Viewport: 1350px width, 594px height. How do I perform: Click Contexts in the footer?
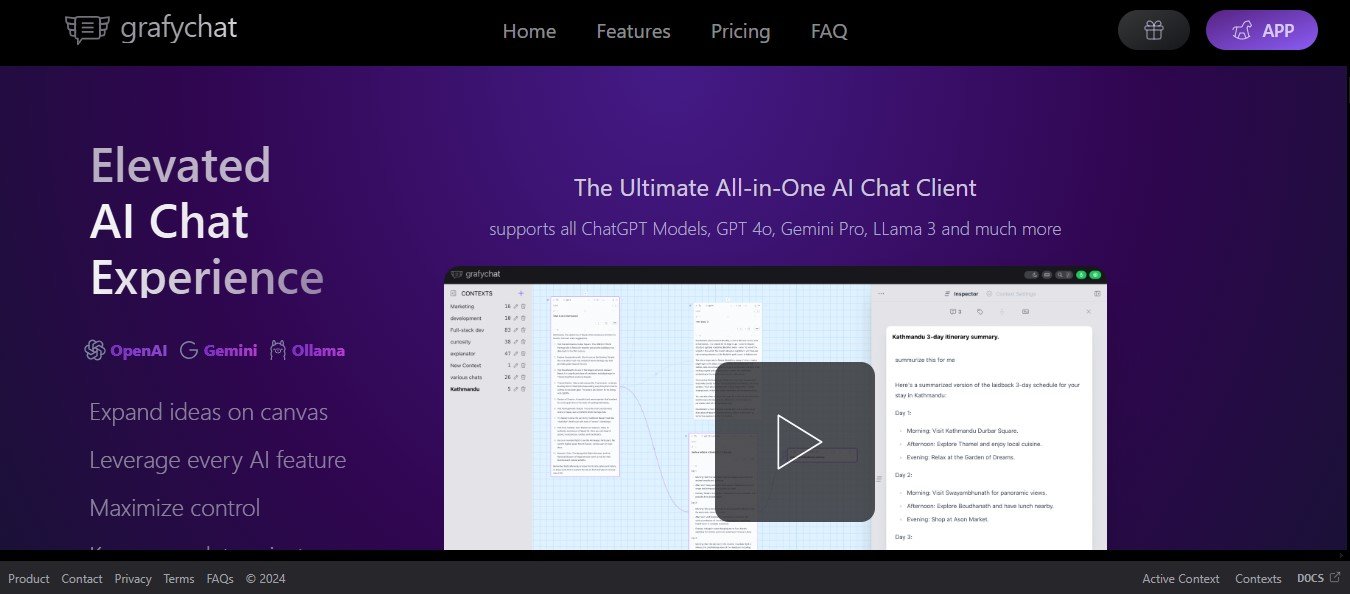click(1258, 578)
